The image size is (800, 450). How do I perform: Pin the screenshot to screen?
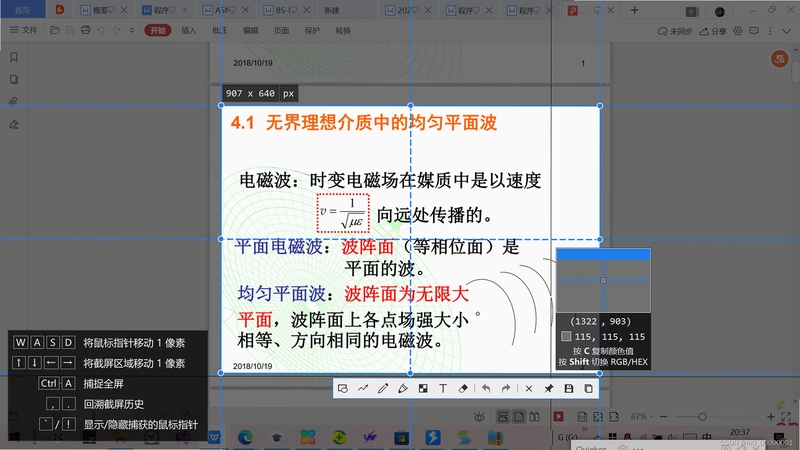[548, 389]
